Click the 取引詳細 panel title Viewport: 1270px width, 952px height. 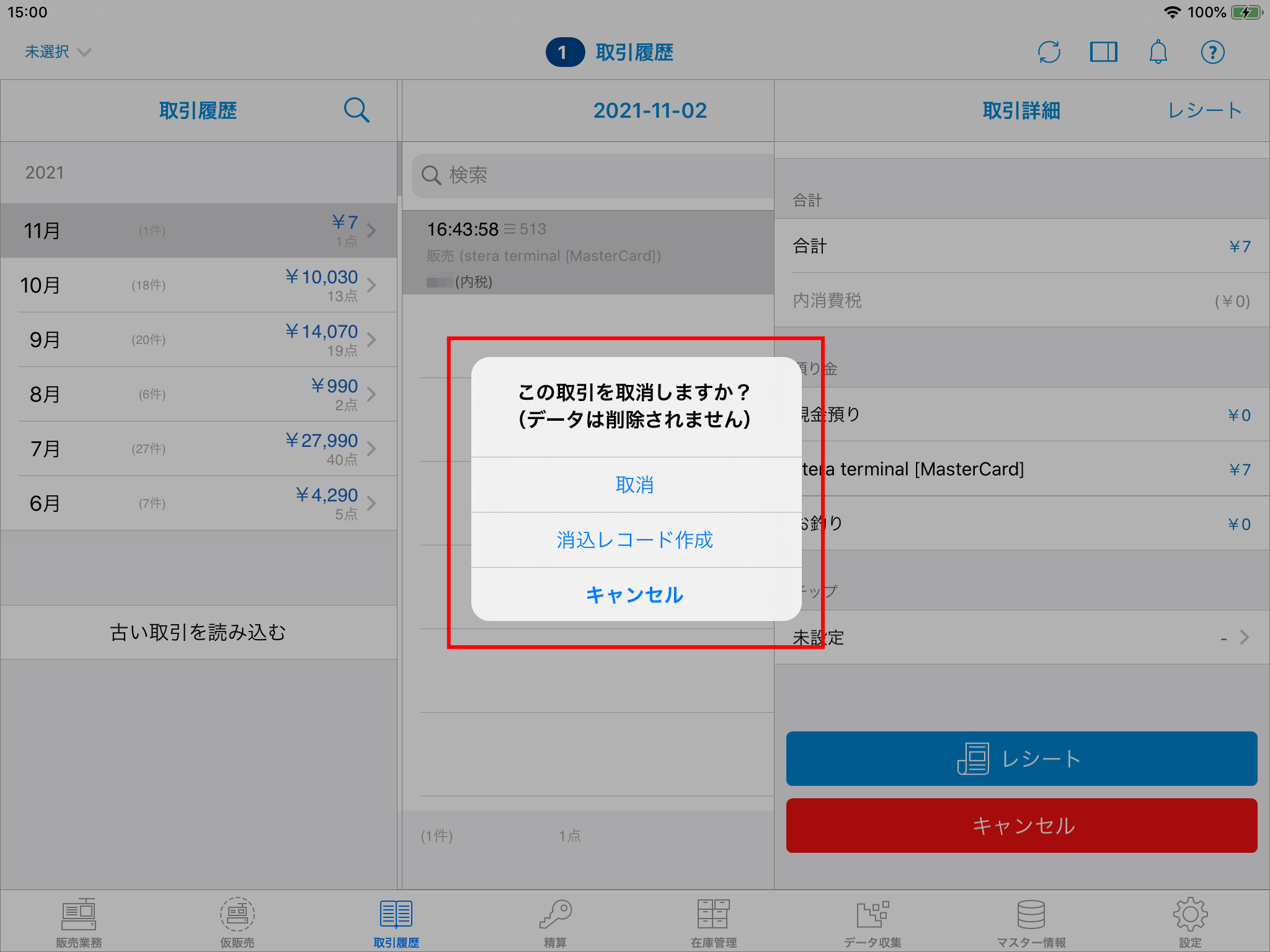1021,110
